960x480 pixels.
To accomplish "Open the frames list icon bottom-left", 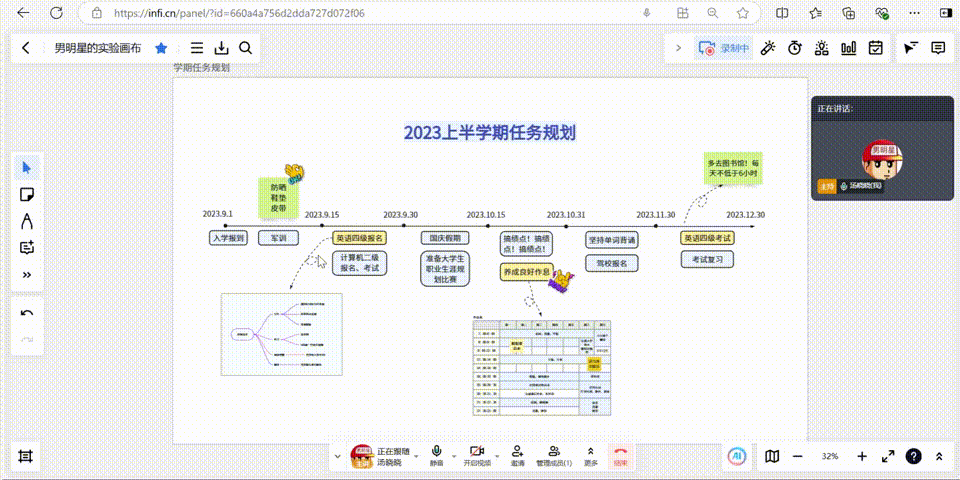I will 25,456.
